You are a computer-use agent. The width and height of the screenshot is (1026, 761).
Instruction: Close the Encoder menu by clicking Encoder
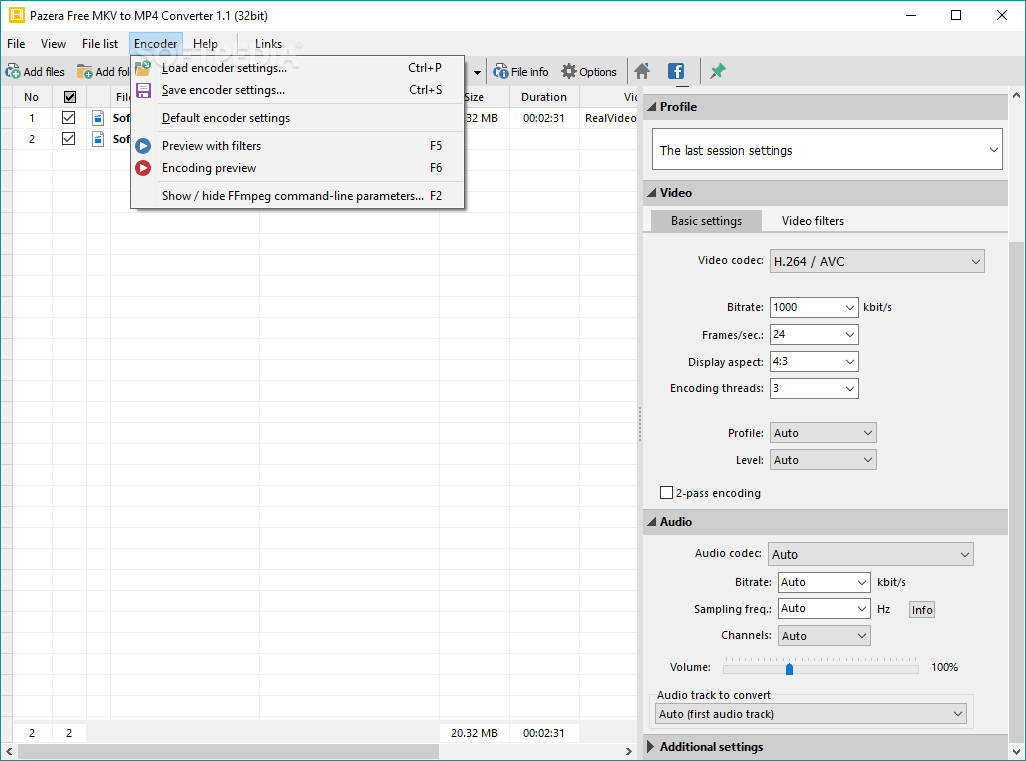click(x=156, y=44)
